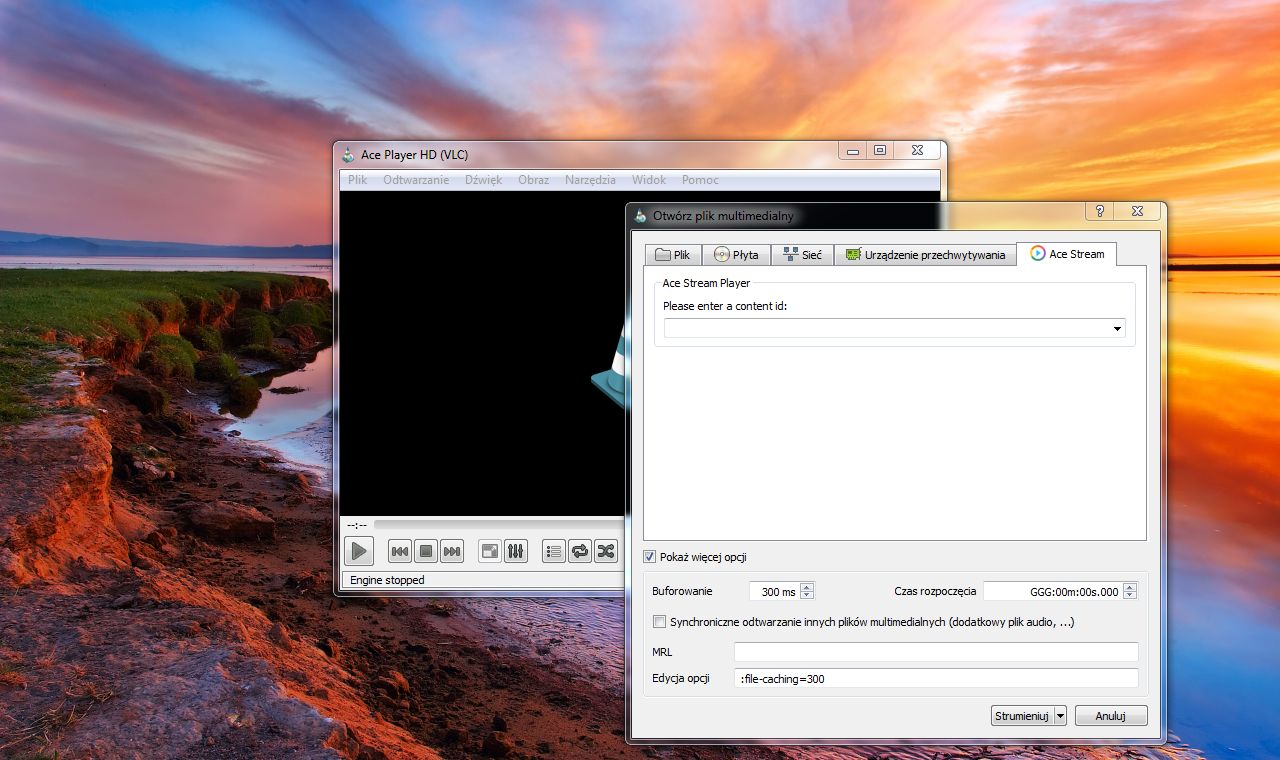Toggle fullscreen video button

click(x=490, y=551)
